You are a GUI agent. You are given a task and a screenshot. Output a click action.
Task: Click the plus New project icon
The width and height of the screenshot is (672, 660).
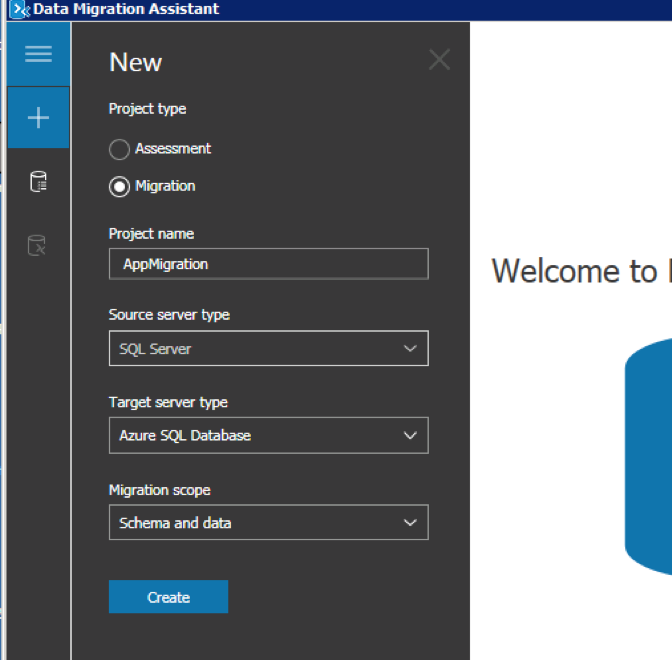39,117
